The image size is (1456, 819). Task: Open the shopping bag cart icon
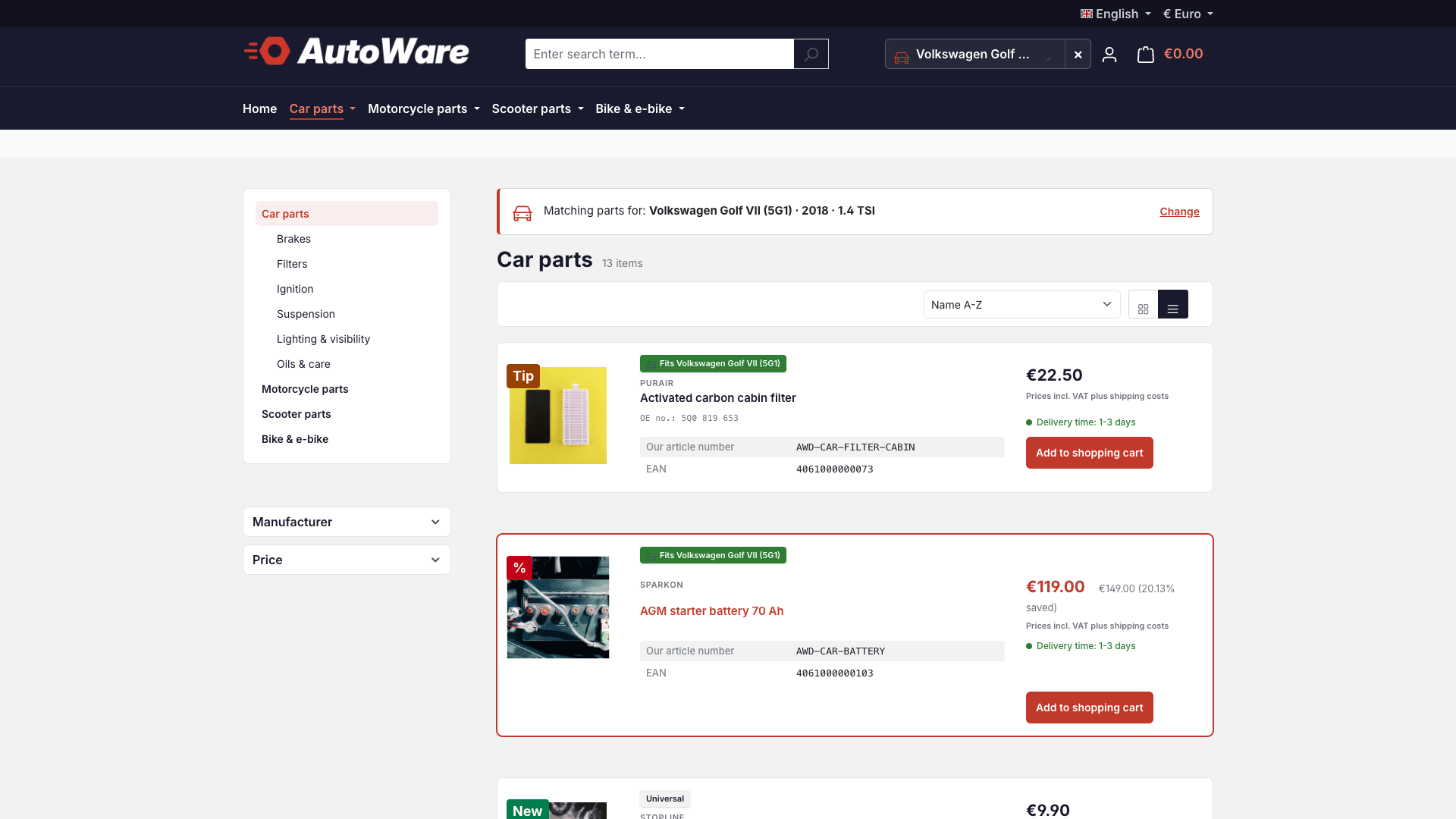click(x=1145, y=54)
